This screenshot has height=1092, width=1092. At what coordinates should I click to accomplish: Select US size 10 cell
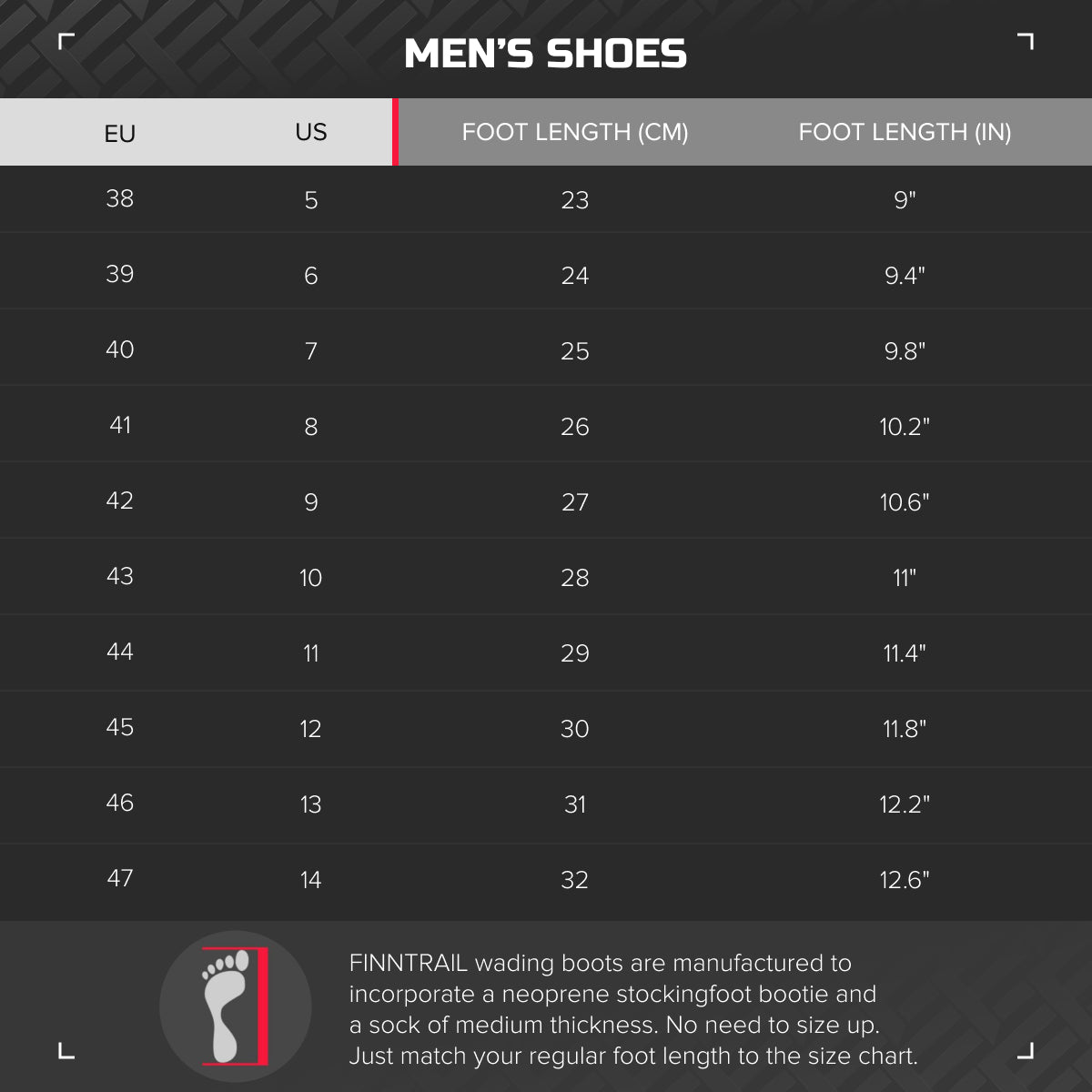coord(310,578)
